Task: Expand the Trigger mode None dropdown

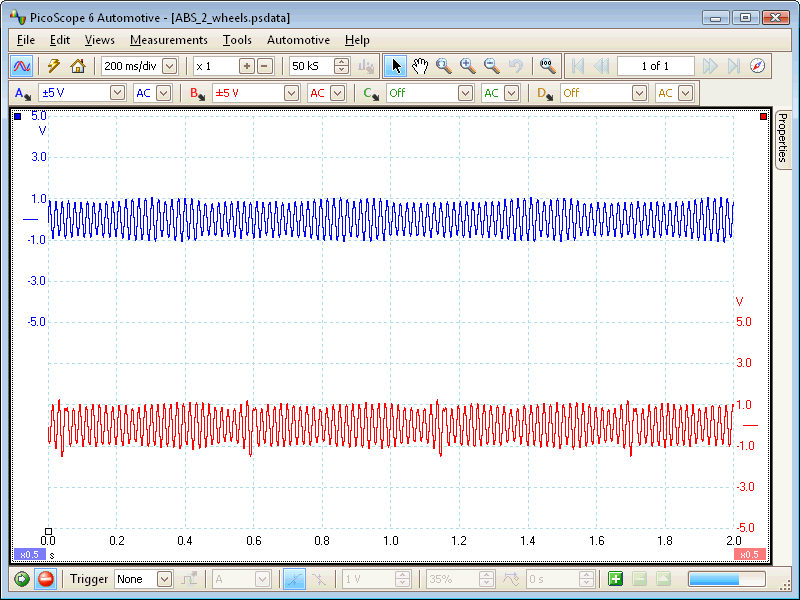Action: click(x=164, y=579)
